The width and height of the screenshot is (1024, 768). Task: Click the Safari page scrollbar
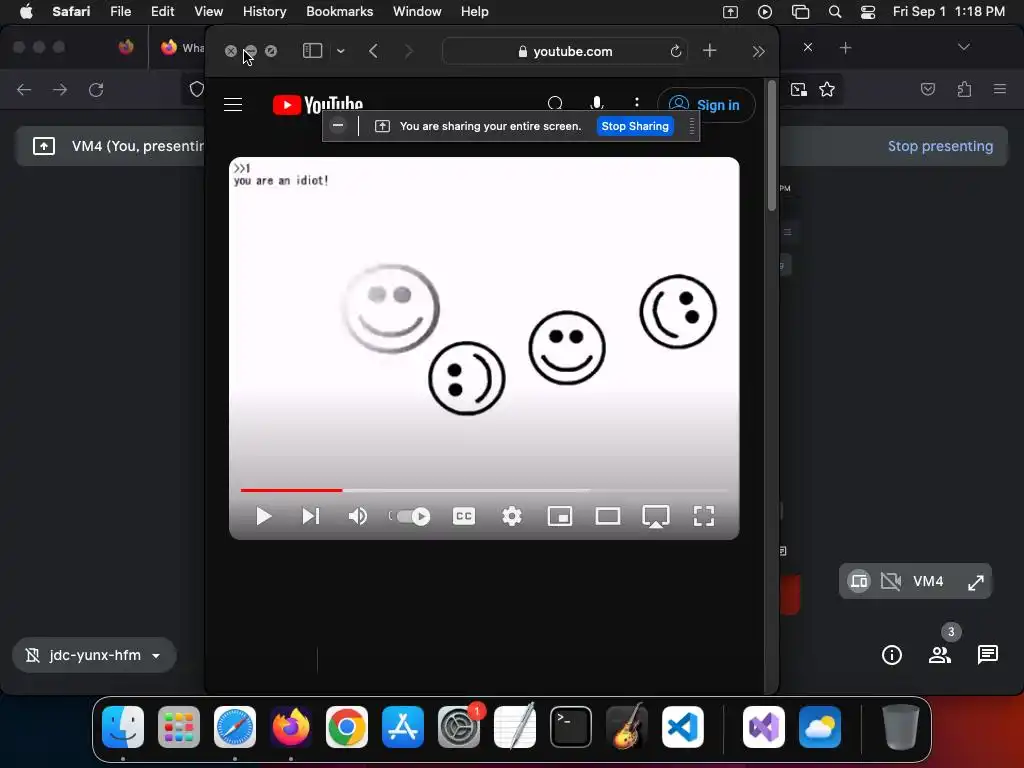point(772,146)
